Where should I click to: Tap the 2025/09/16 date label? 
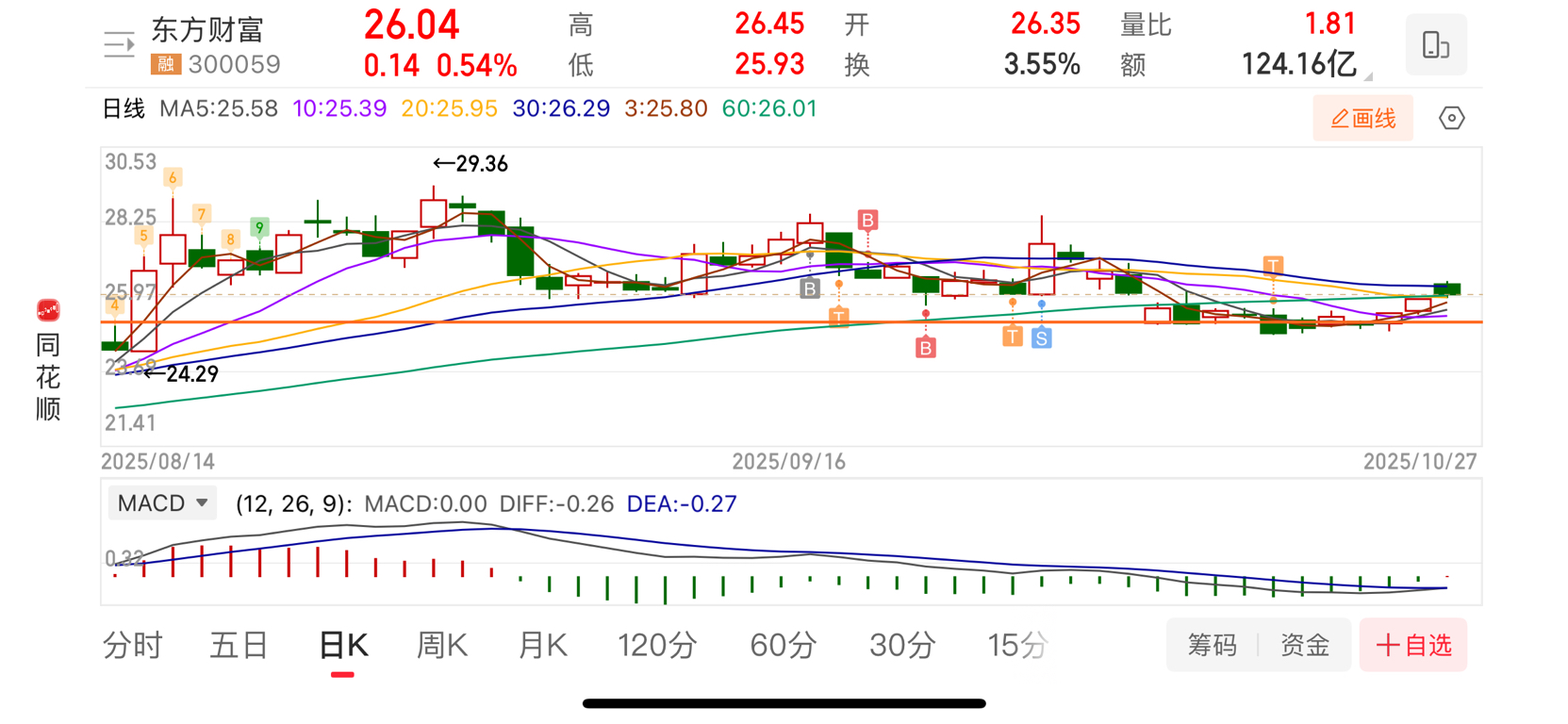tap(789, 462)
